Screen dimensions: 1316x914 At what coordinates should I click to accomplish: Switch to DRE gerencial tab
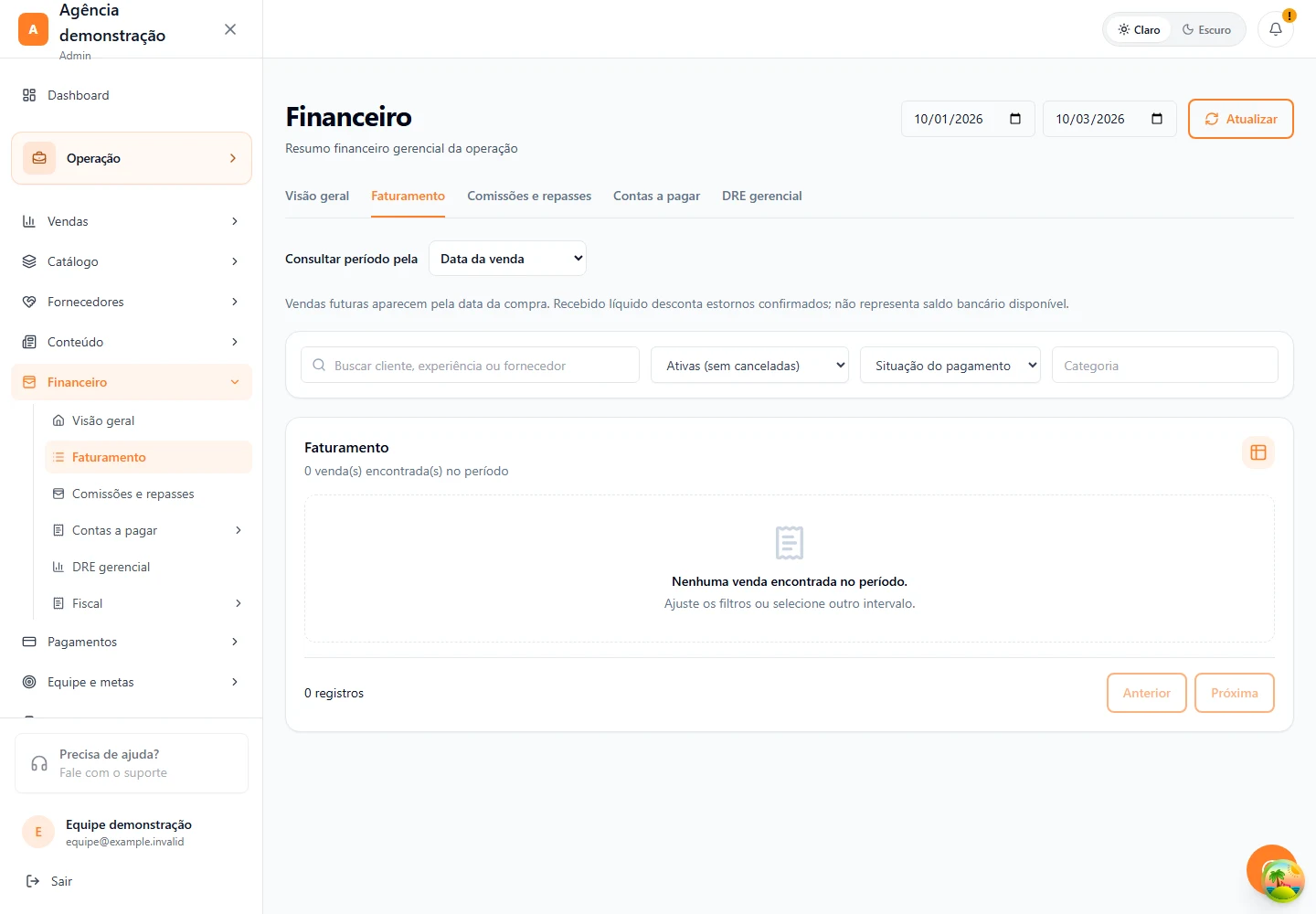click(x=762, y=196)
